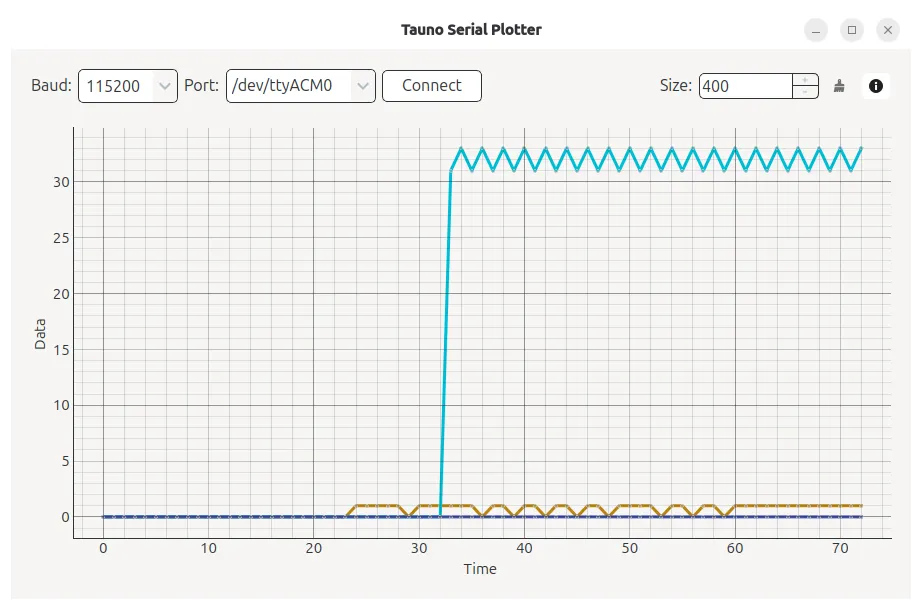Click the broom icon to clear the plot
This screenshot has height=610, width=922.
(x=839, y=86)
